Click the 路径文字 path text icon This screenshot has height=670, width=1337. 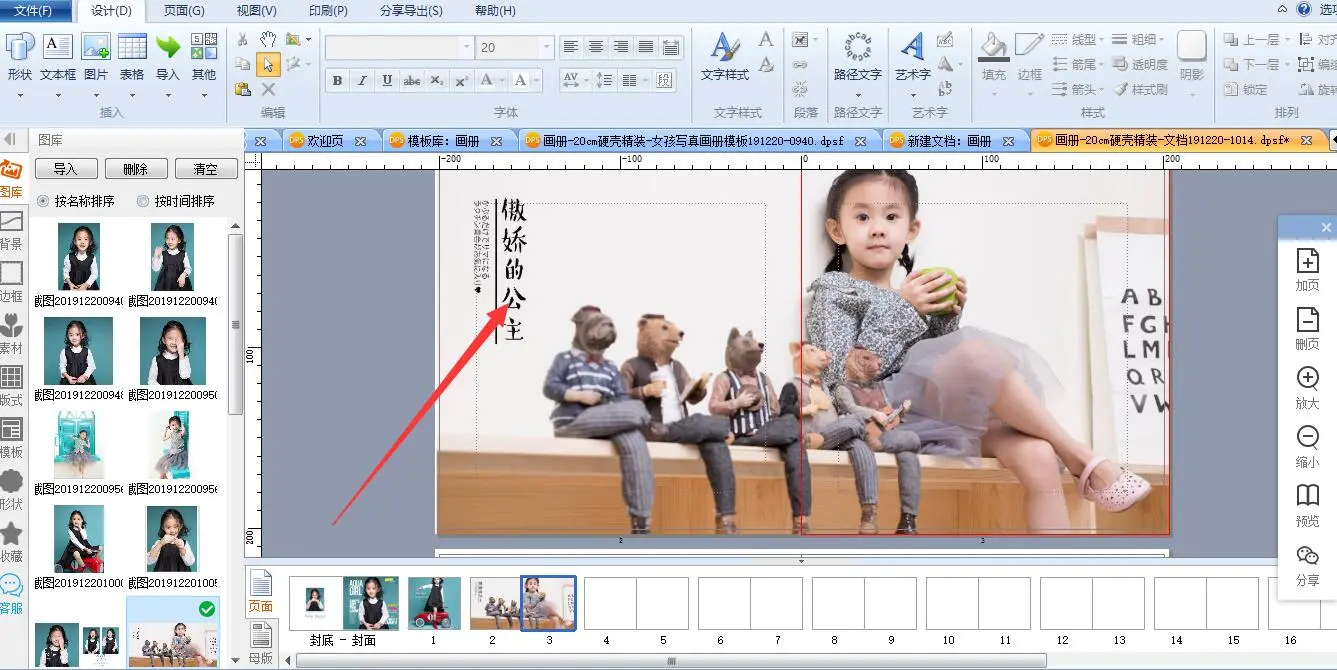[857, 56]
